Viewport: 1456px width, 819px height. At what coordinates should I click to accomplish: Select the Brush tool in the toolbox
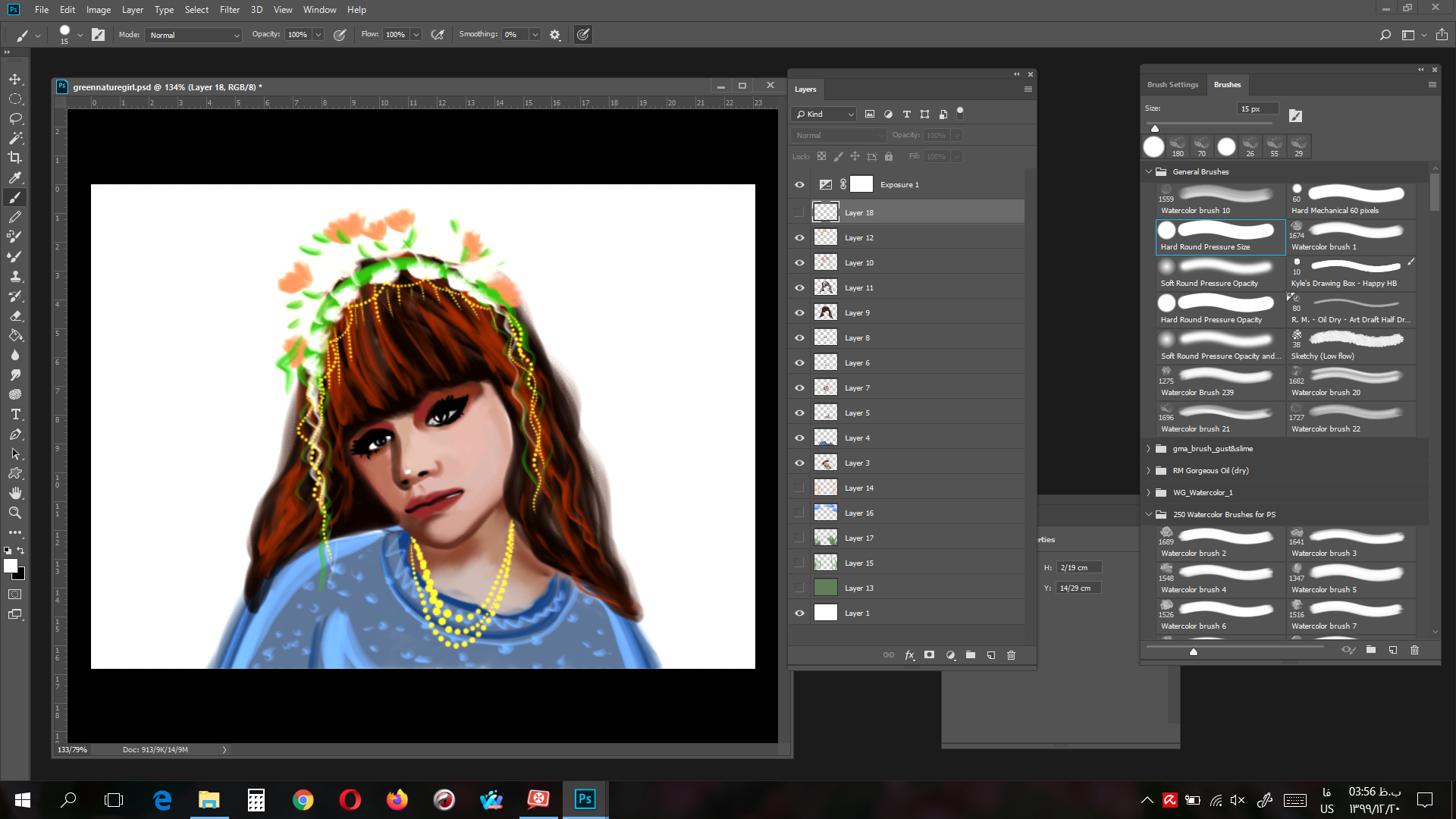pos(15,197)
